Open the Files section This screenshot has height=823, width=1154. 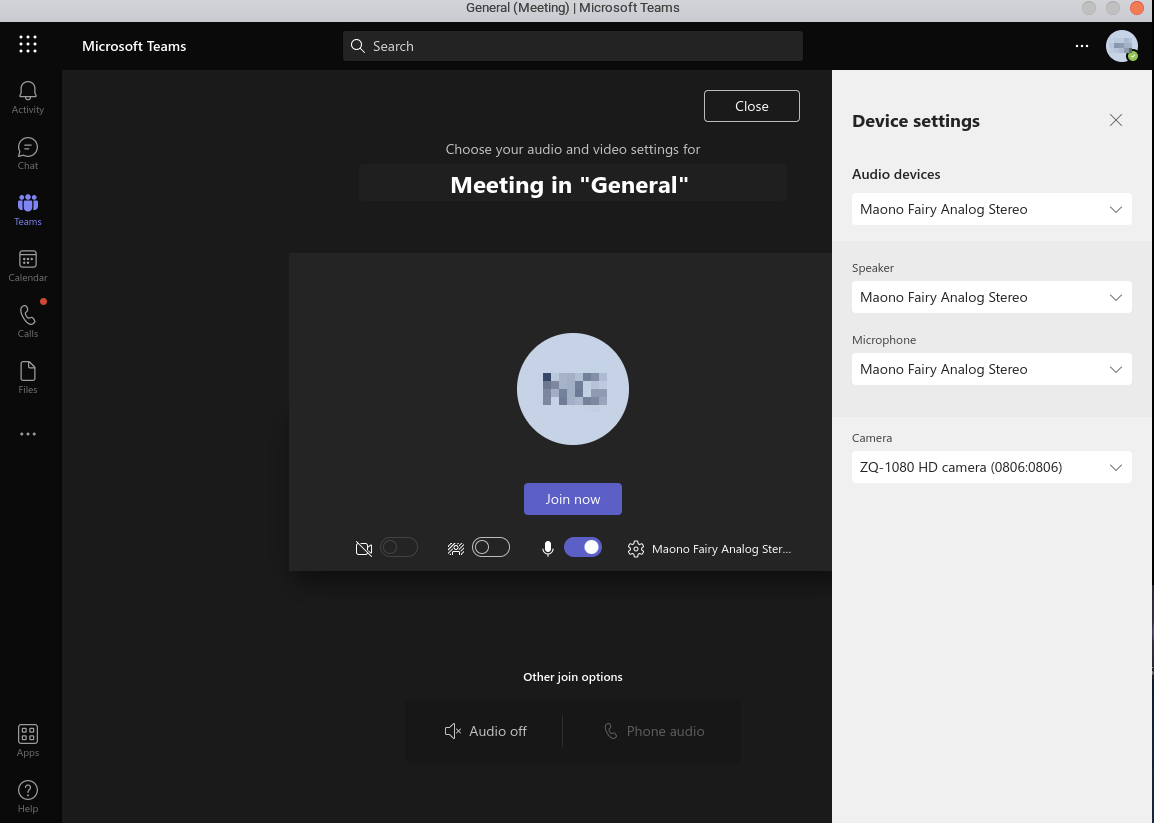coord(28,378)
